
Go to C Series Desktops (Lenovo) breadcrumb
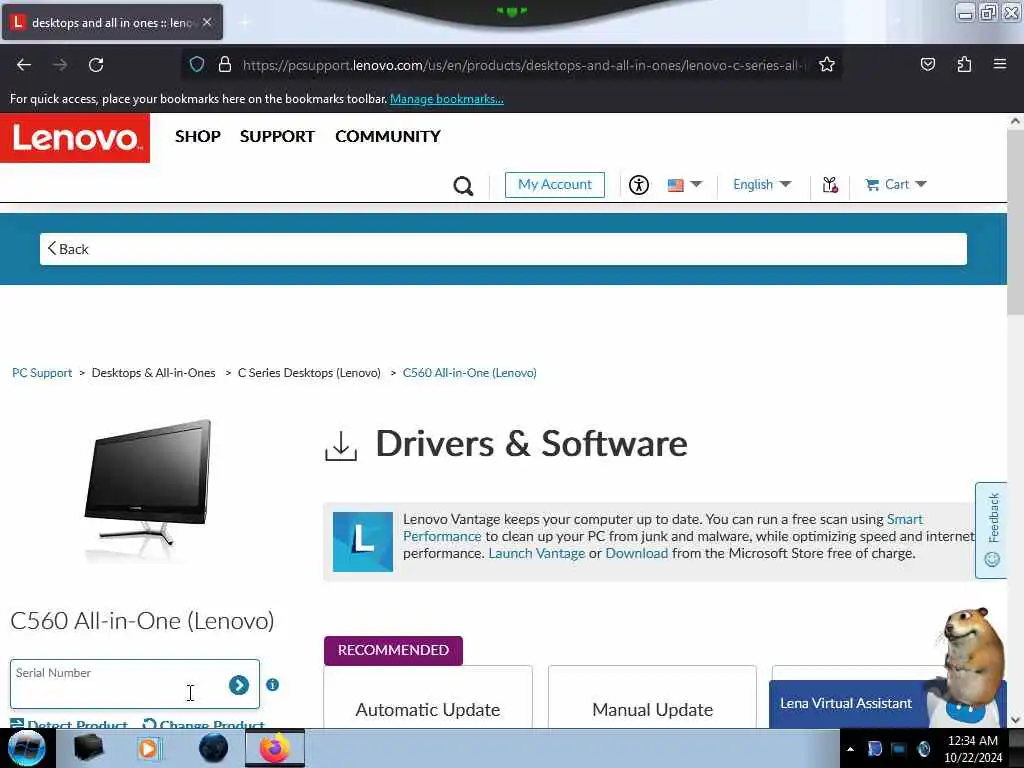[x=309, y=373]
